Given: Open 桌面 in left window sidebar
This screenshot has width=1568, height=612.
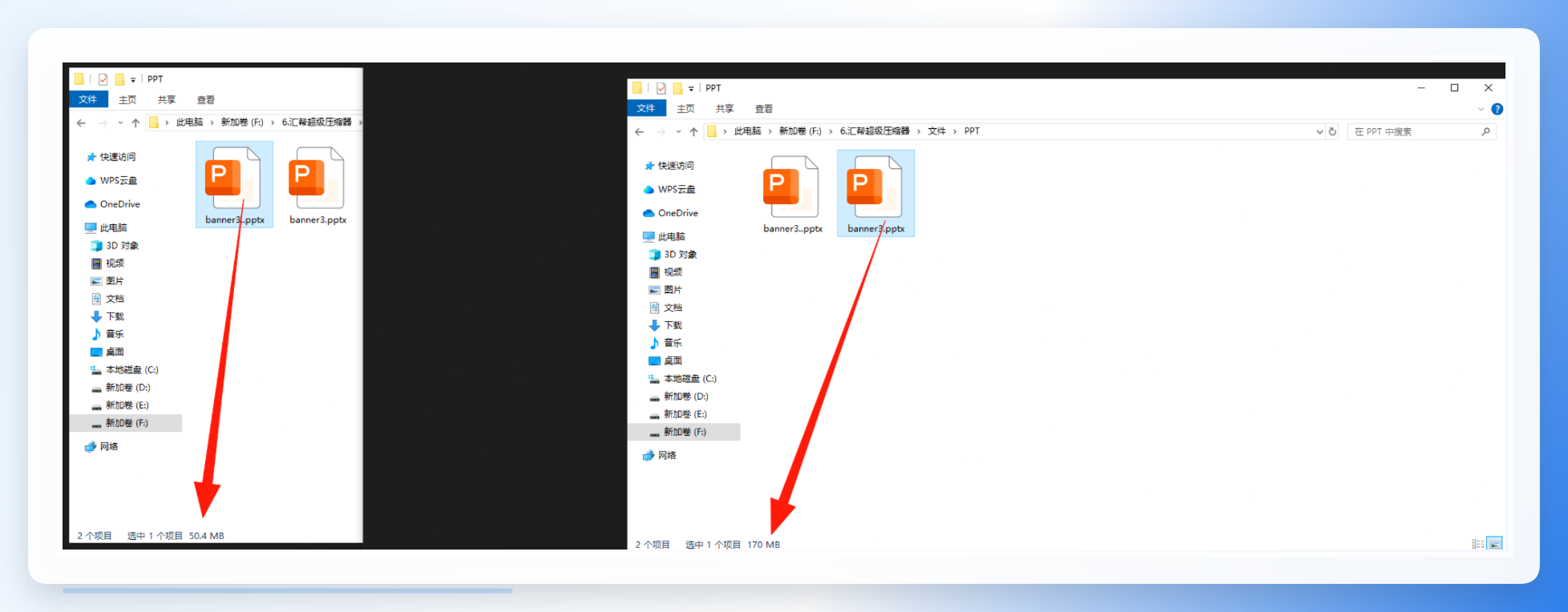Looking at the screenshot, I should [x=107, y=352].
